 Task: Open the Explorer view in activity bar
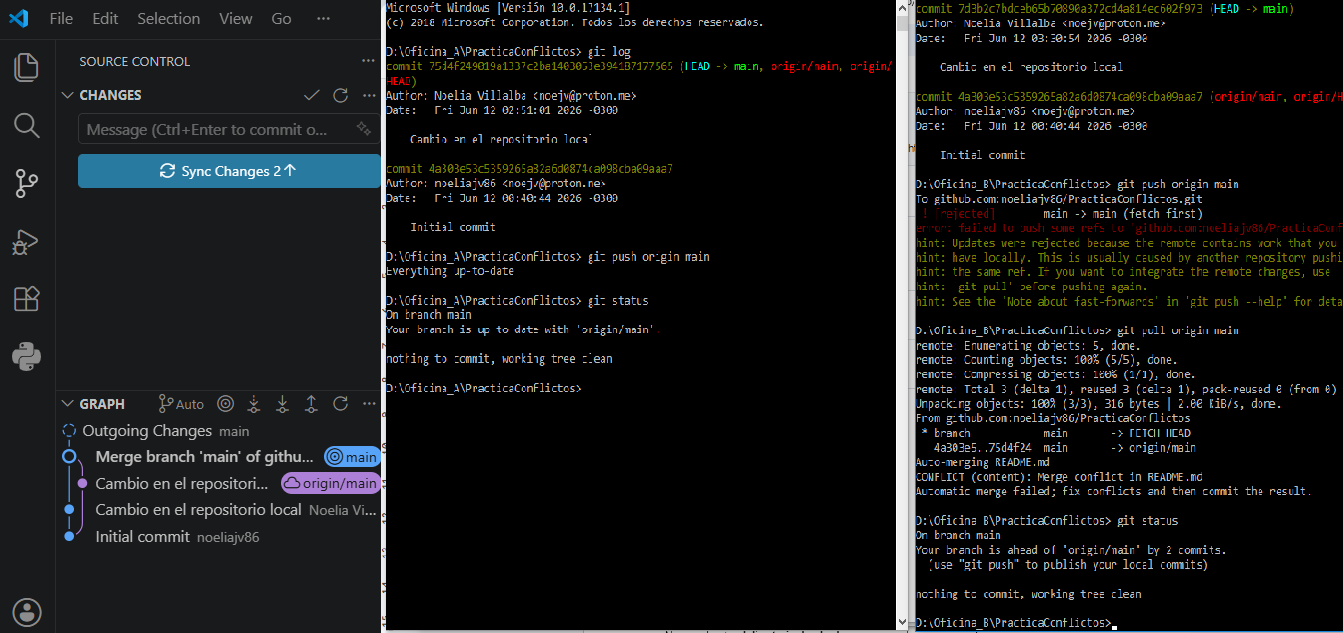(27, 67)
